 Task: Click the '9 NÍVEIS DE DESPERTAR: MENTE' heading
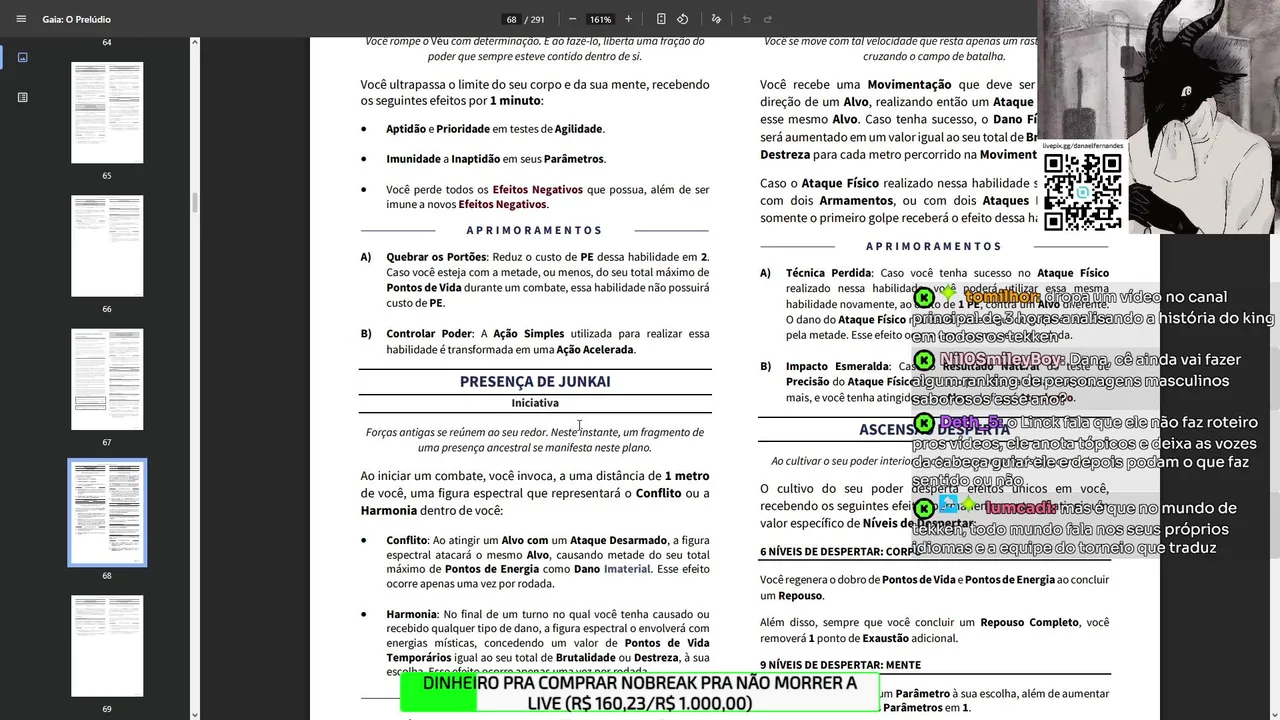840,665
